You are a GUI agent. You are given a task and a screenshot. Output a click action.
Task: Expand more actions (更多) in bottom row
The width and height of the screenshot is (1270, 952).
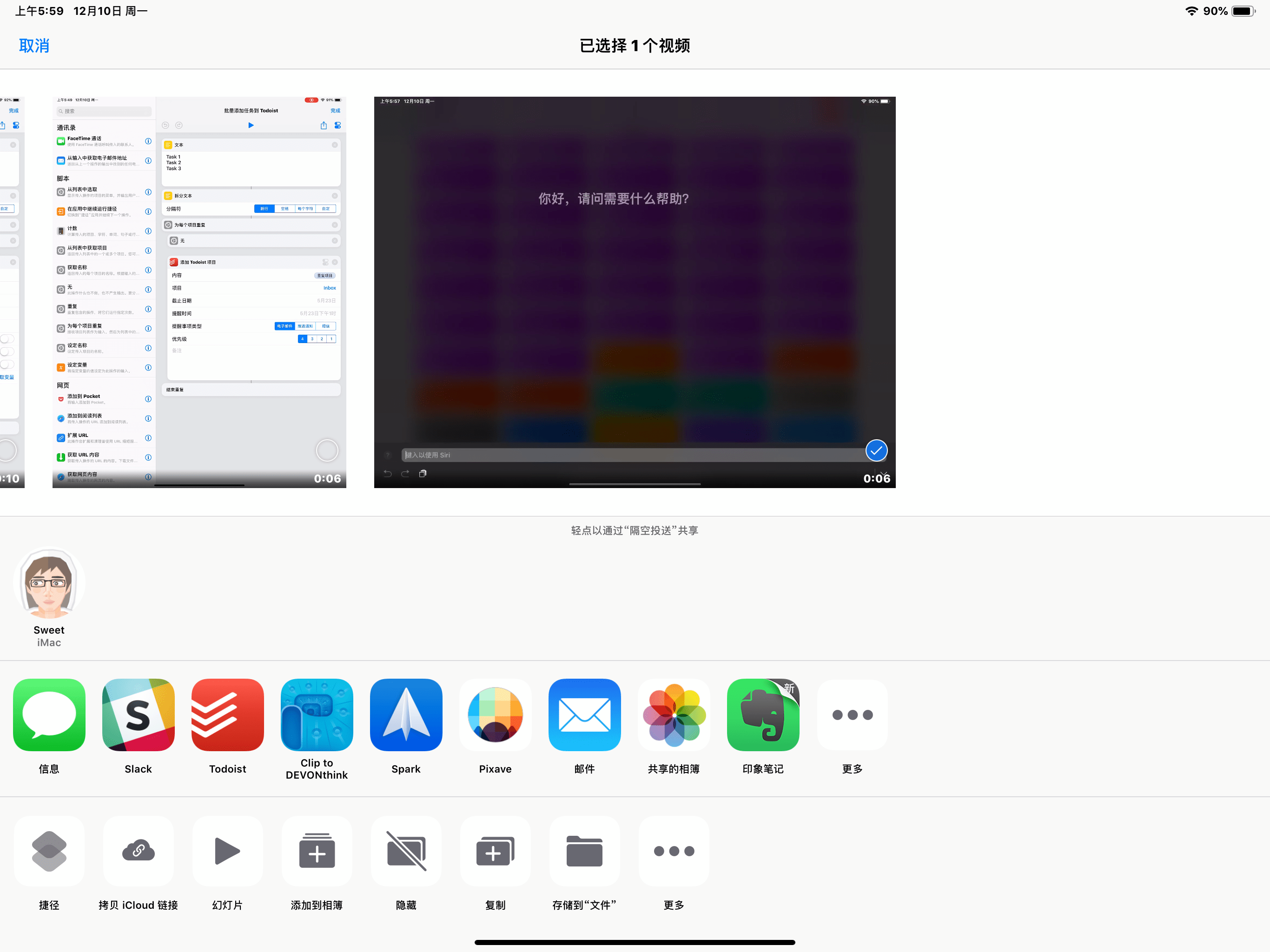tap(674, 851)
